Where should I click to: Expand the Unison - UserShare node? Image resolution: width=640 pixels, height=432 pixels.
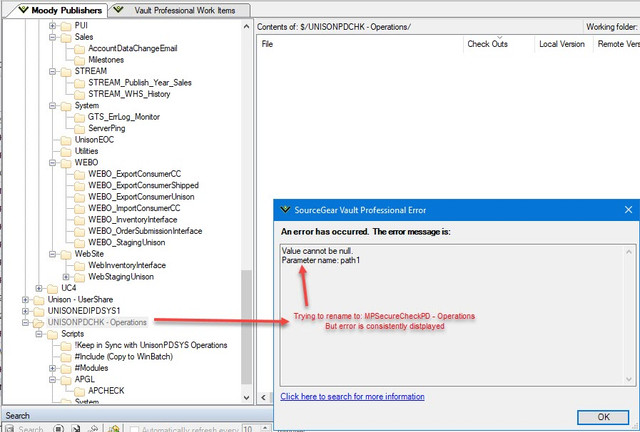[x=25, y=300]
